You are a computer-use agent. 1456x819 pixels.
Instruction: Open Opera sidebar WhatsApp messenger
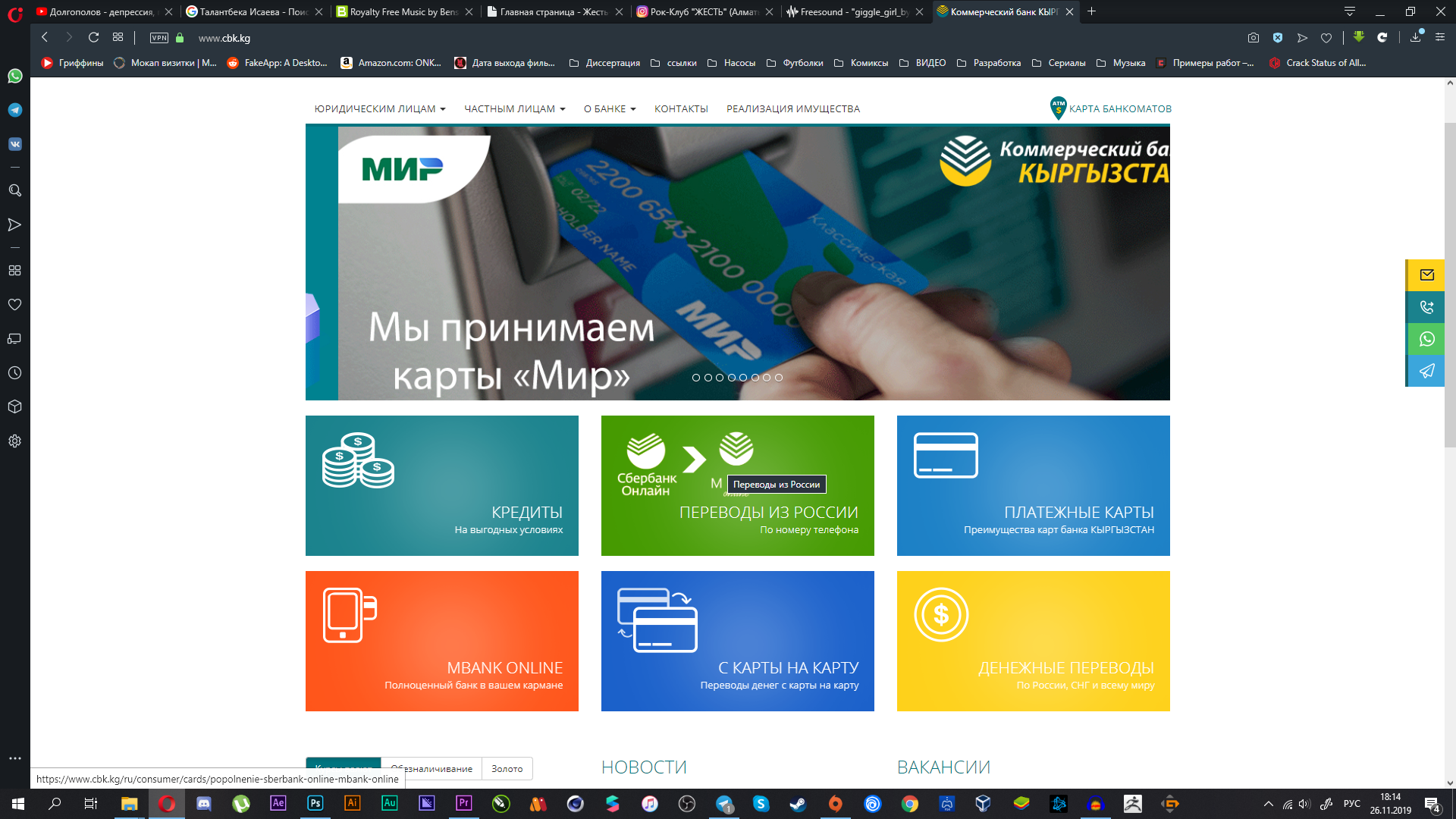click(x=15, y=76)
